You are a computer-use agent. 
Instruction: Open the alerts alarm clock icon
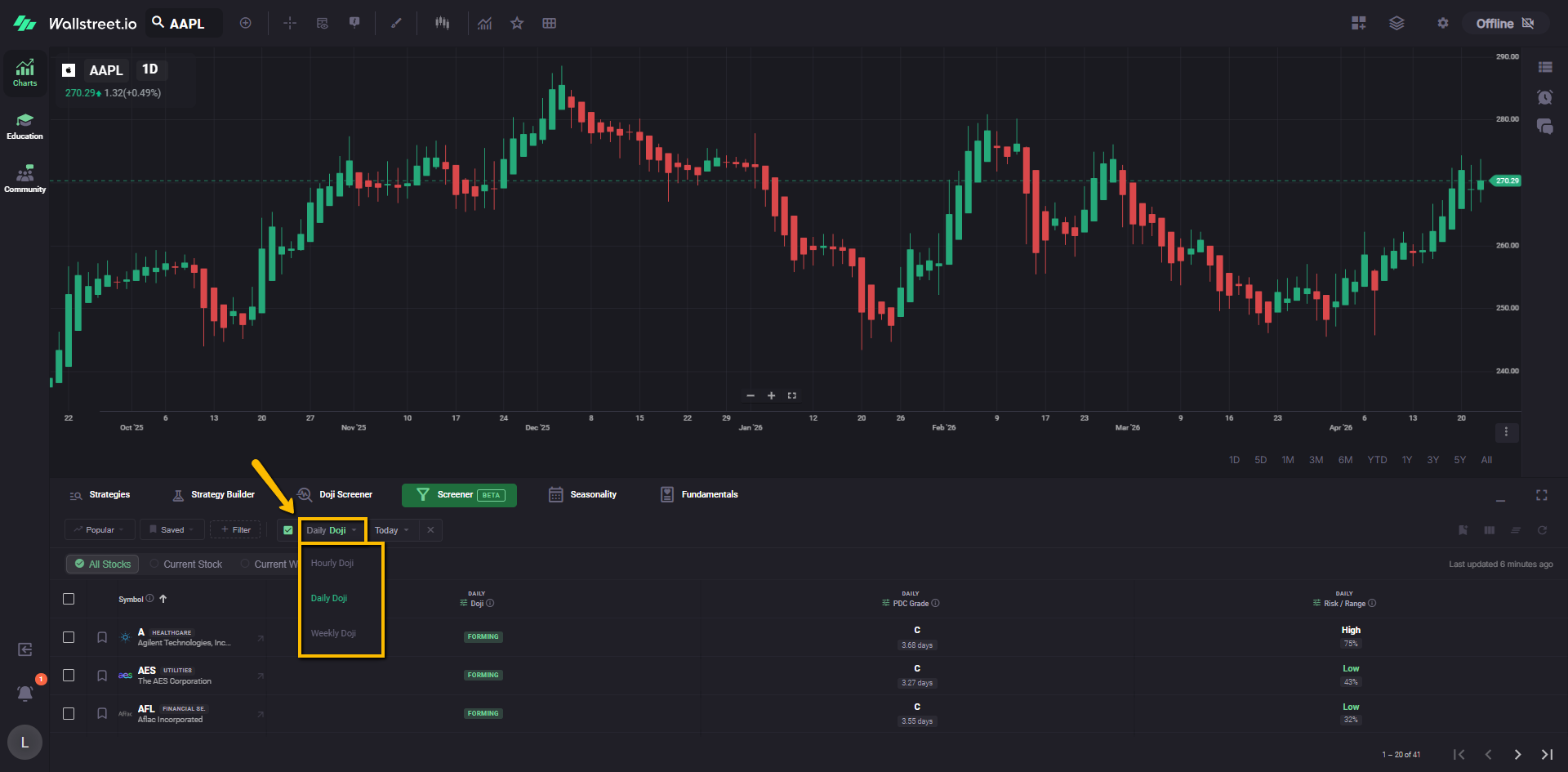(x=1544, y=97)
